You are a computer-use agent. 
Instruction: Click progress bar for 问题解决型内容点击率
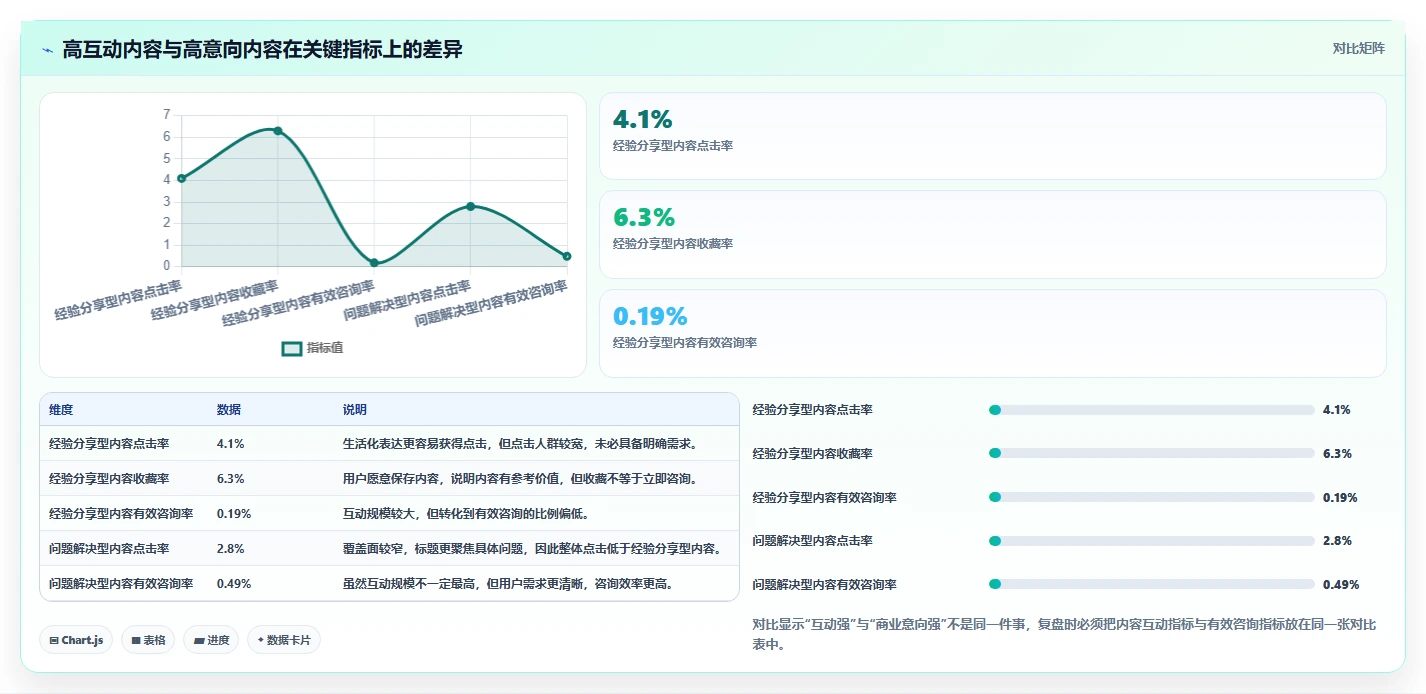(x=1151, y=541)
